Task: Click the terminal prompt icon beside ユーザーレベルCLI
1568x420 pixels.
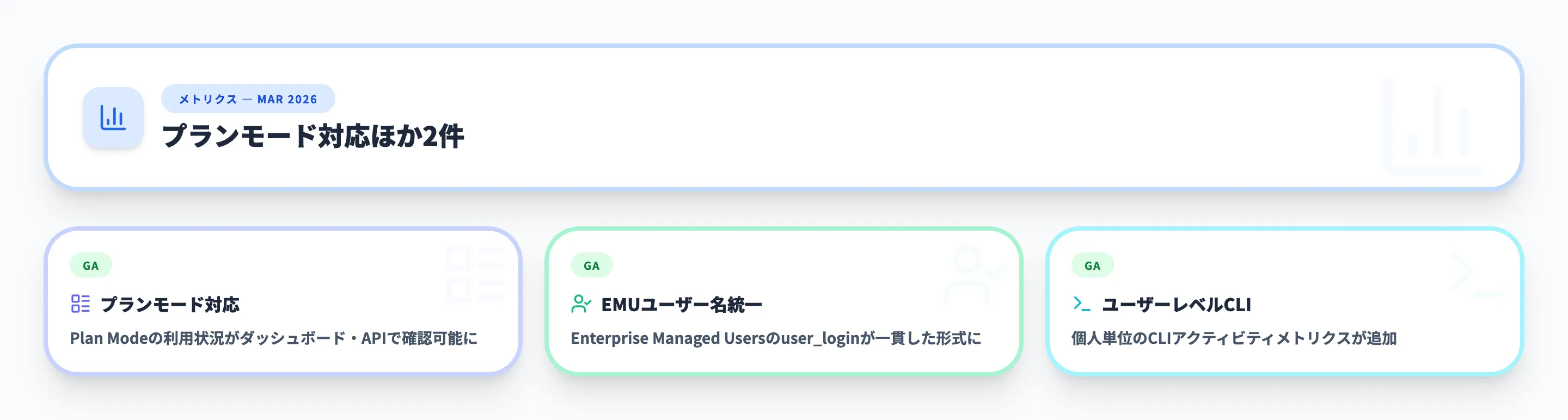Action: [1082, 303]
